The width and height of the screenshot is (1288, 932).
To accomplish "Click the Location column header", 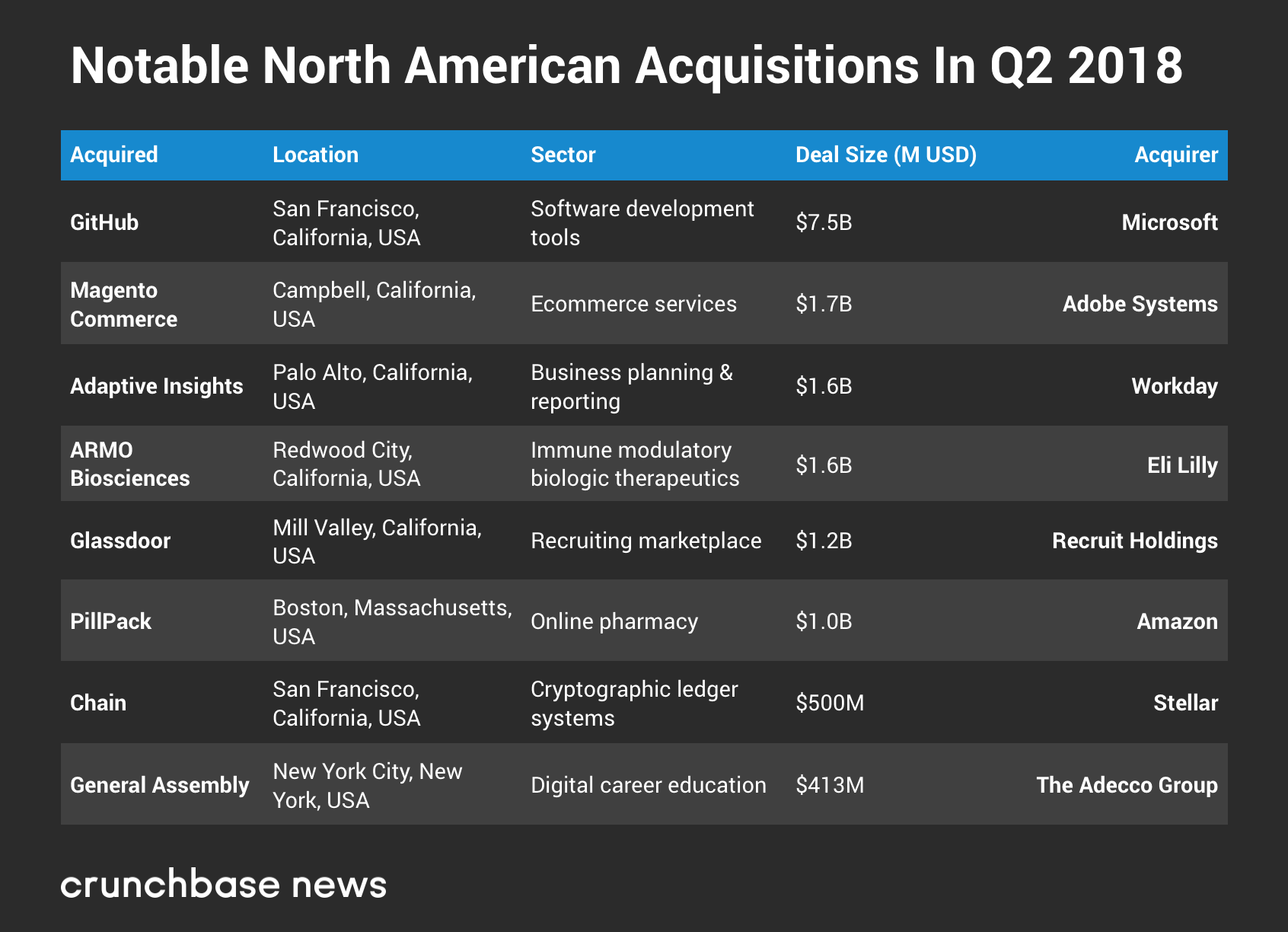I will 315,155.
